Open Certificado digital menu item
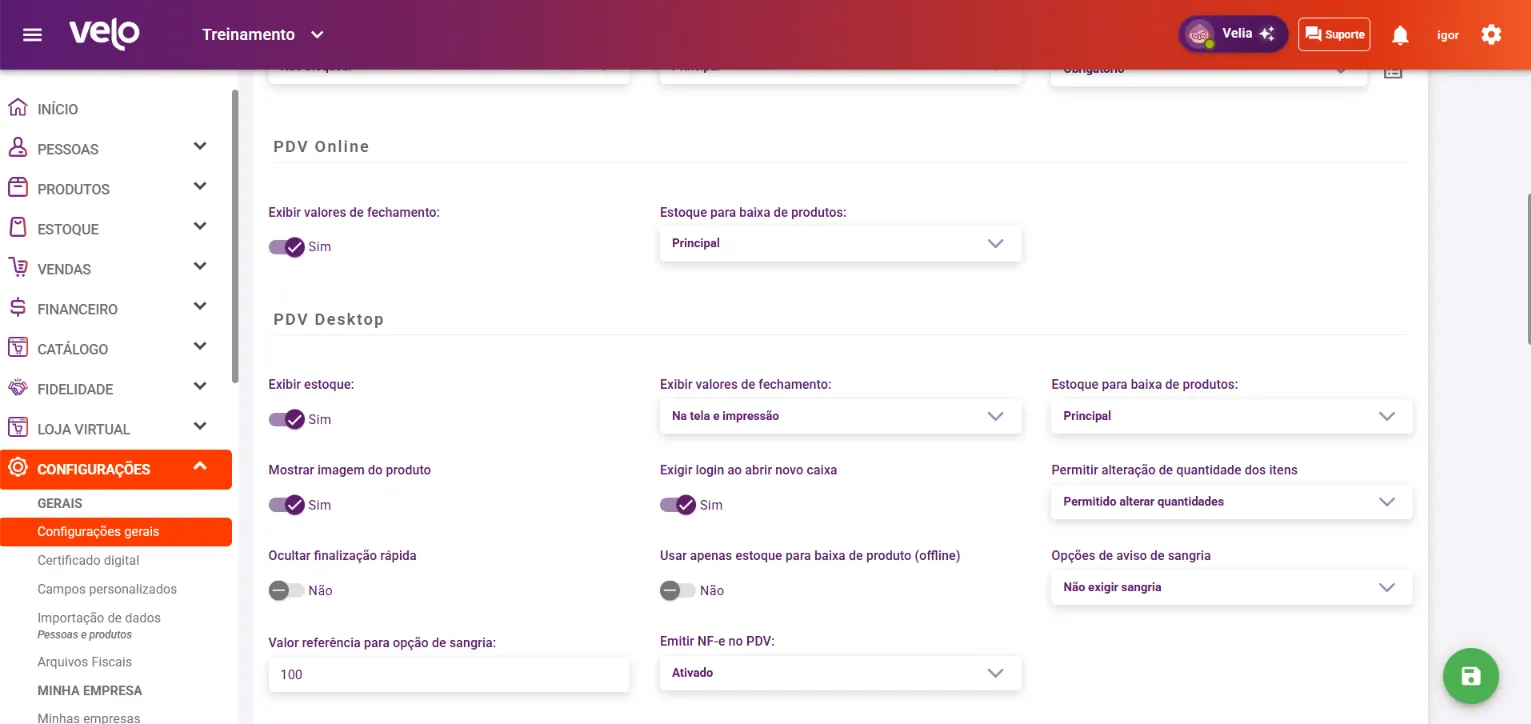This screenshot has width=1531, height=724. click(88, 561)
